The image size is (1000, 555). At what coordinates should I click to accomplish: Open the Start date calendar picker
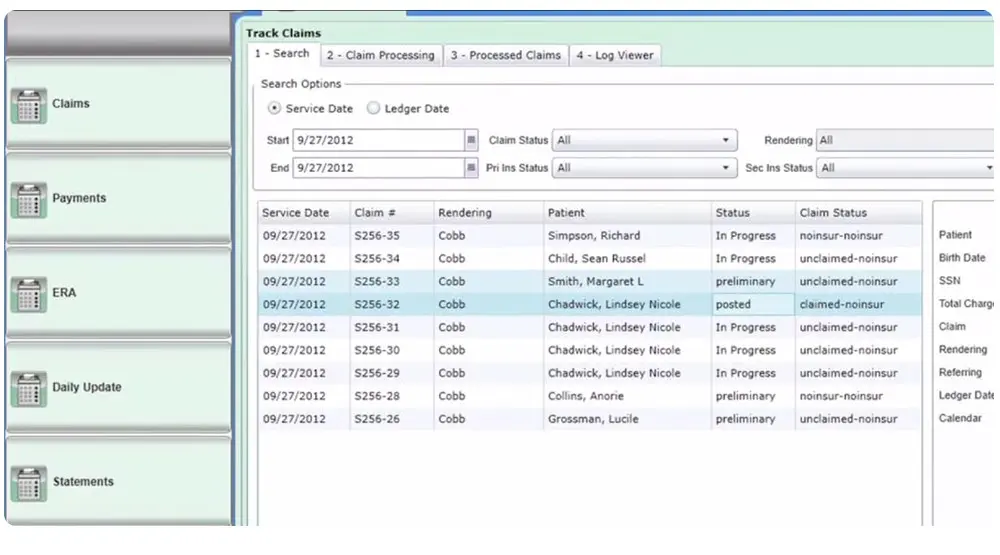click(471, 140)
